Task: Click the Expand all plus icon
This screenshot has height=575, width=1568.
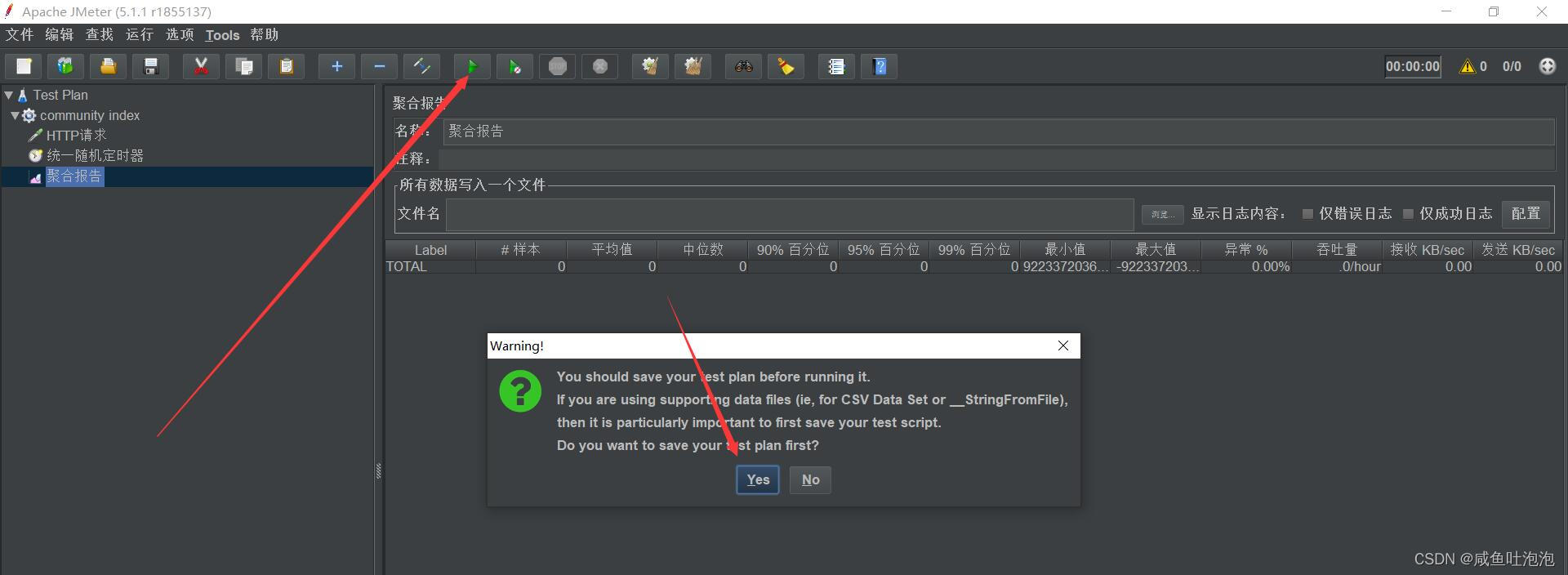Action: coord(336,66)
